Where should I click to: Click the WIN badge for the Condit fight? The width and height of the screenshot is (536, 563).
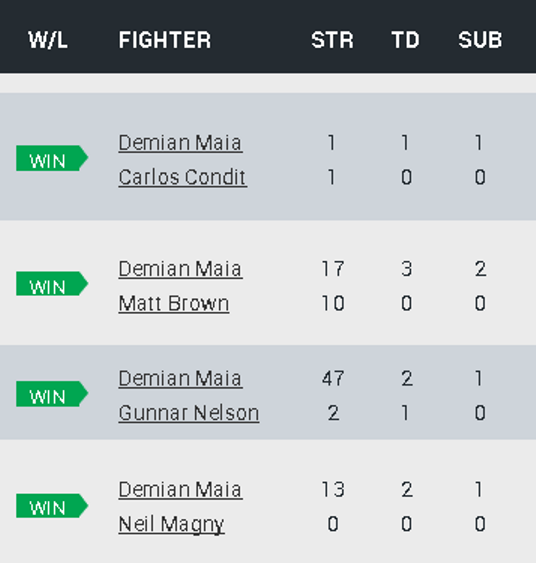pyautogui.click(x=52, y=158)
